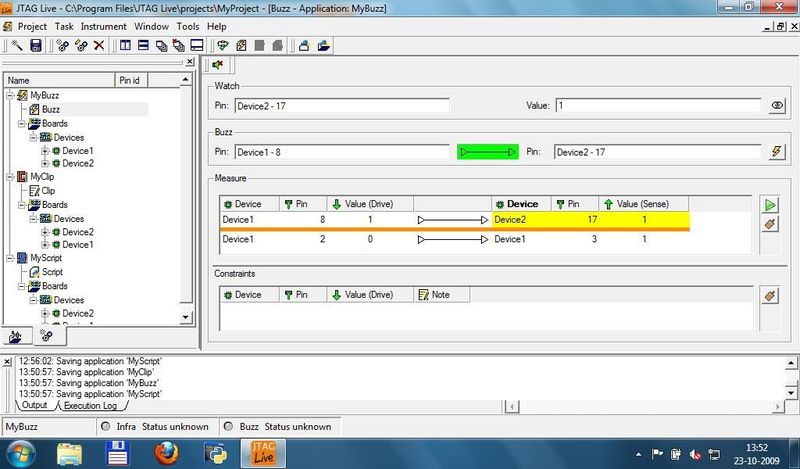Click the Watch Value input field
The height and width of the screenshot is (469, 800).
pyautogui.click(x=659, y=106)
